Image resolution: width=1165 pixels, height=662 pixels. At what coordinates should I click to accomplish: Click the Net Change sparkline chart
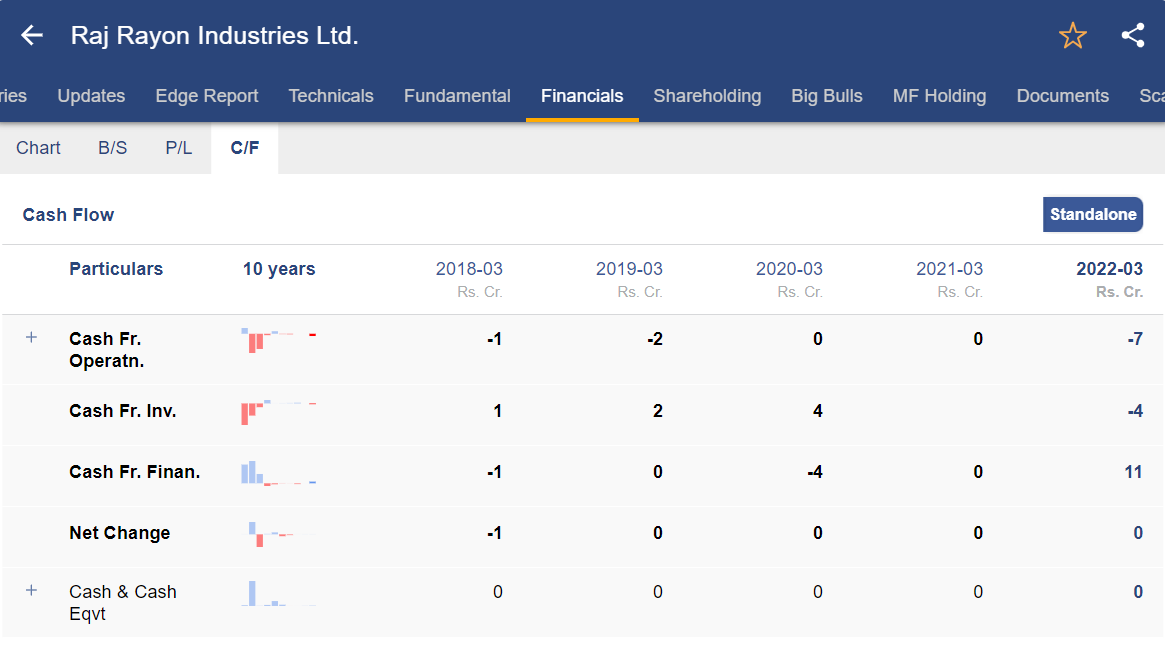tap(279, 533)
